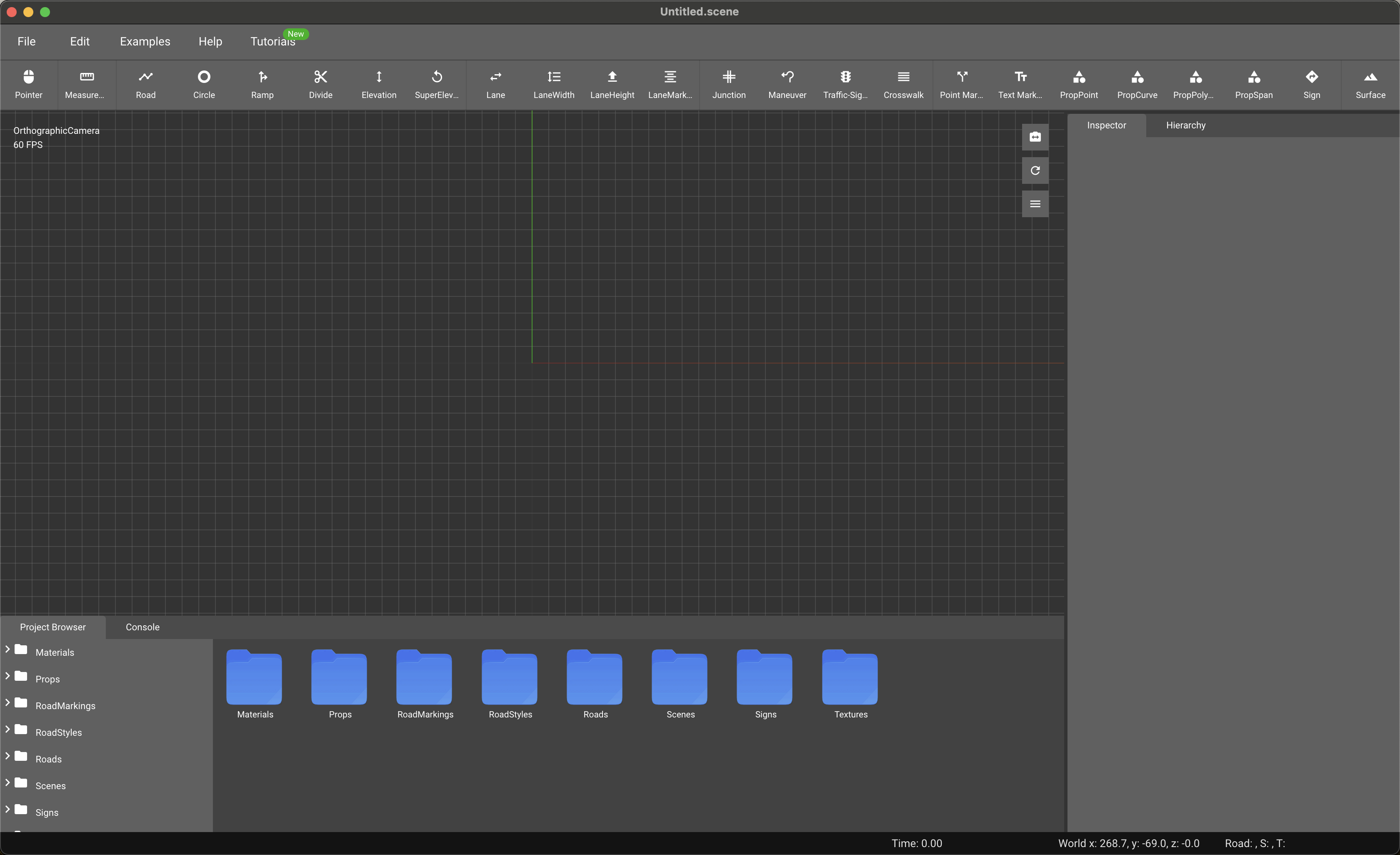
Task: Select the Text Marking tool
Action: (1020, 85)
